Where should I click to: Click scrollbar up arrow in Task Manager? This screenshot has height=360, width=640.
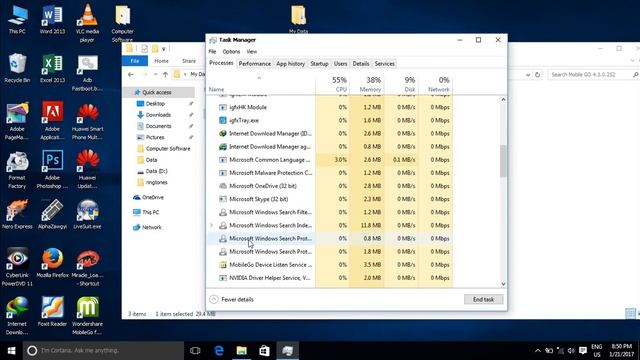(503, 99)
